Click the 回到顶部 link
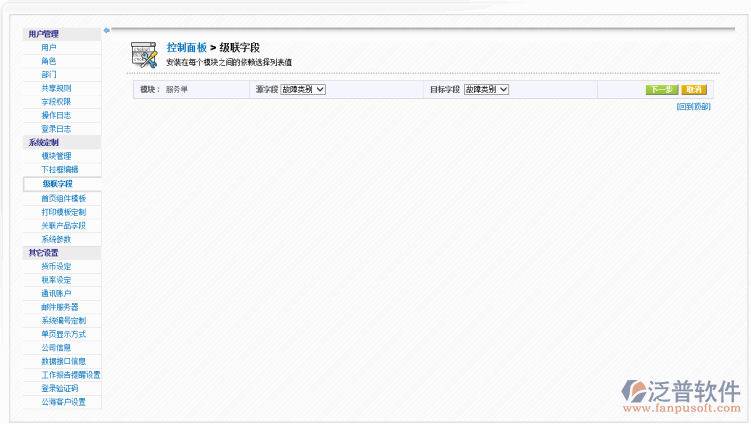This screenshot has height=424, width=751. pos(693,106)
